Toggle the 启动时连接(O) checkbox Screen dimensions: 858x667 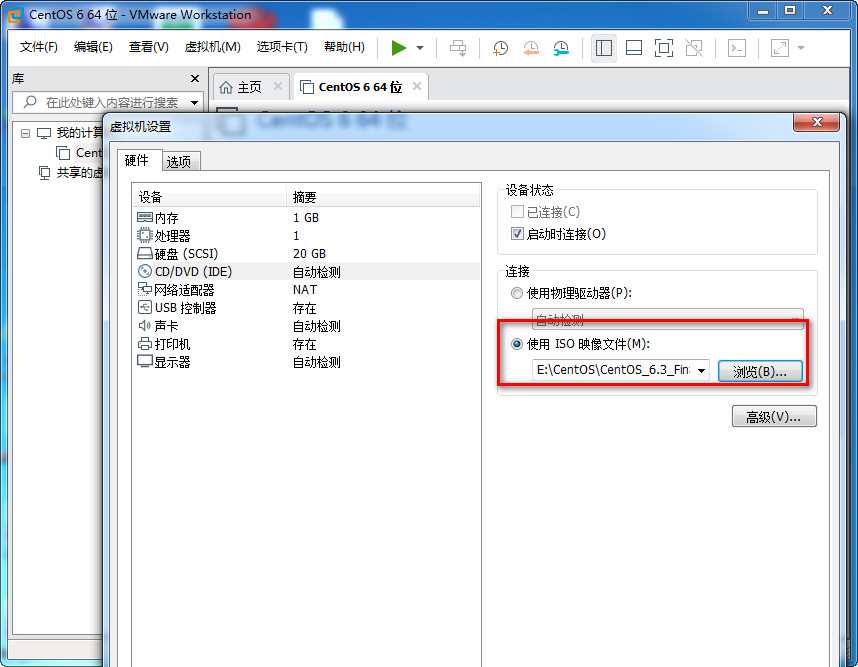517,234
